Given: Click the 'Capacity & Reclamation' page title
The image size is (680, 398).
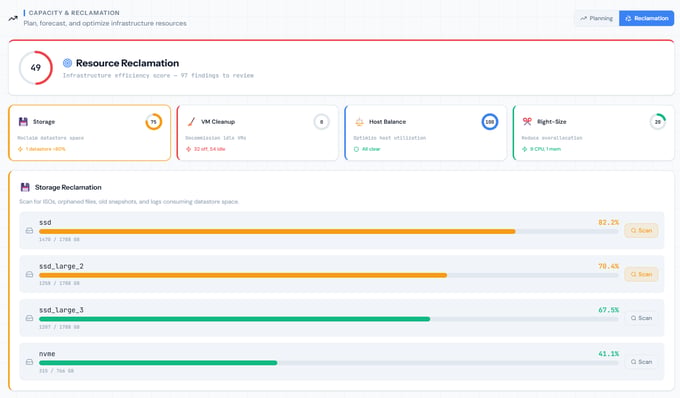Looking at the screenshot, I should pyautogui.click(x=74, y=13).
